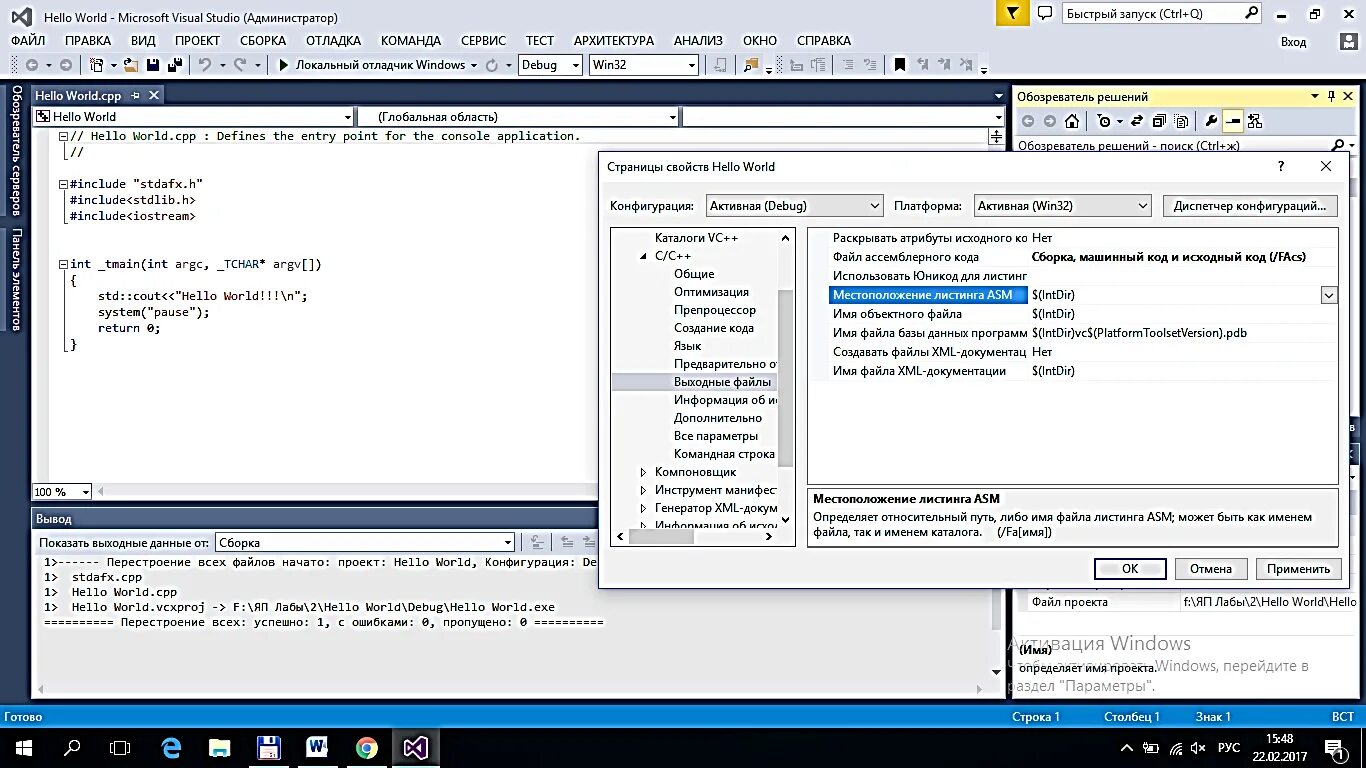This screenshot has height=768, width=1366.
Task: Click the New project toolbar icon
Action: pyautogui.click(x=96, y=65)
